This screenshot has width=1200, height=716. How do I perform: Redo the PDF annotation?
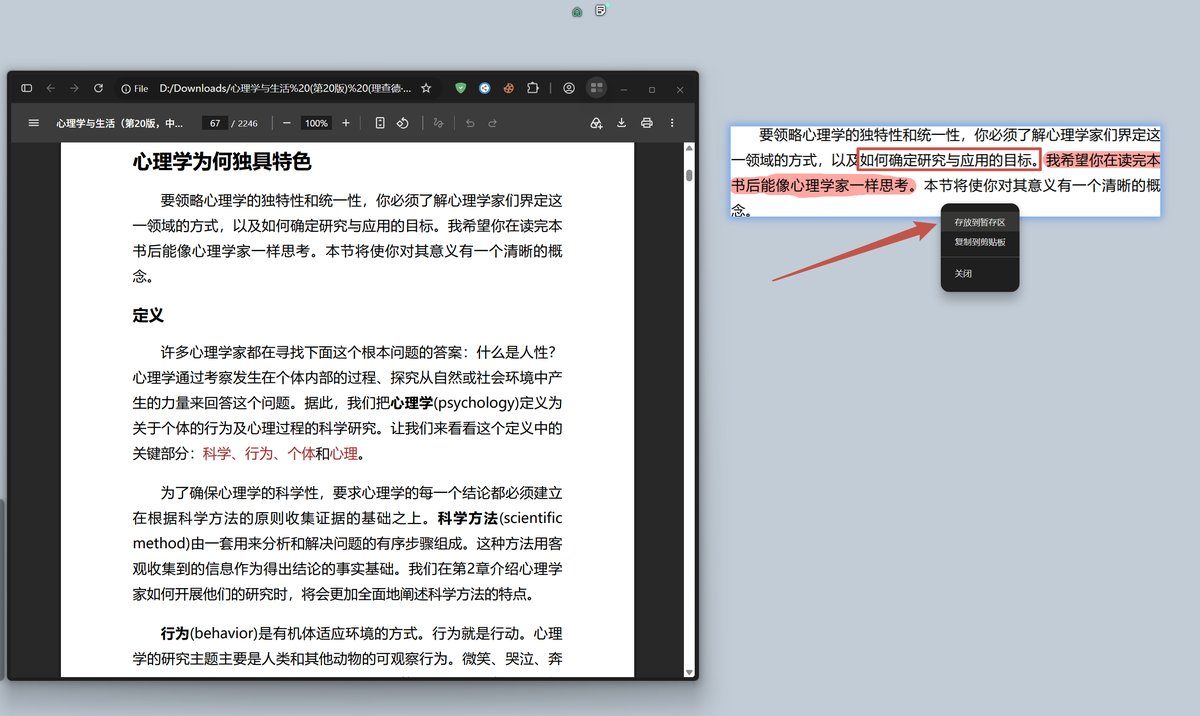(x=493, y=123)
